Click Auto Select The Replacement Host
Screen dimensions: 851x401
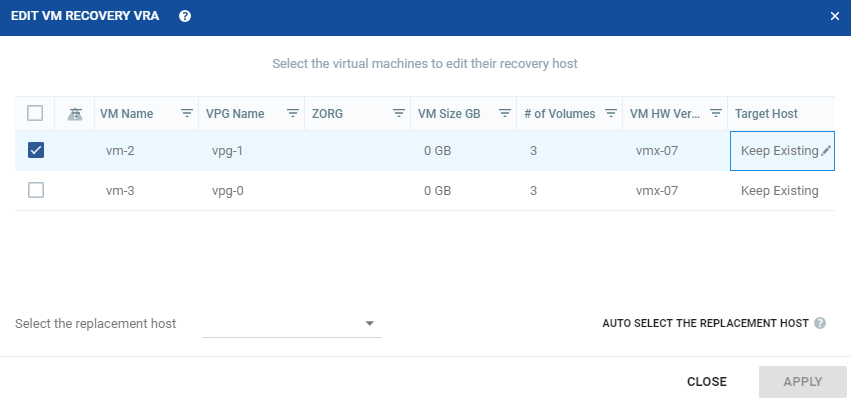pyautogui.click(x=705, y=323)
